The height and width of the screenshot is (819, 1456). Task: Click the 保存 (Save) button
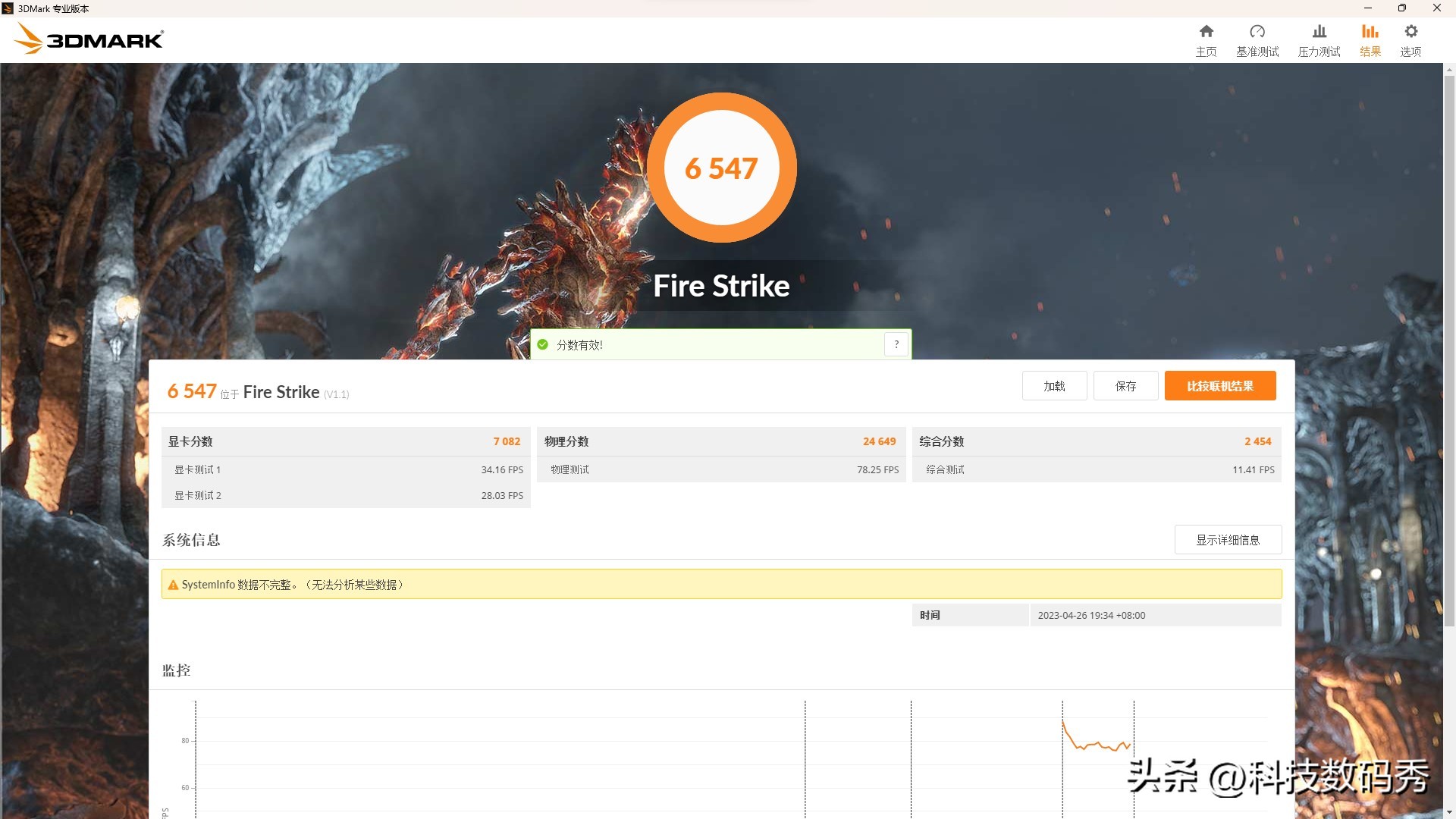point(1125,386)
